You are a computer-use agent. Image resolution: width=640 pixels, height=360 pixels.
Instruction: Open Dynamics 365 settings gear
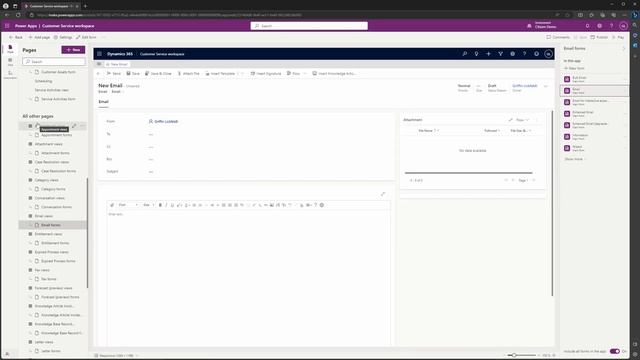512,54
